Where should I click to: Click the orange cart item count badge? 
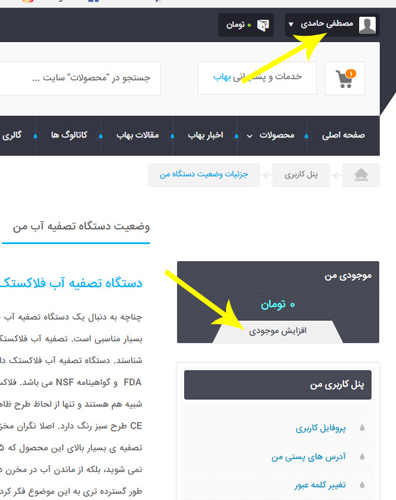coord(351,73)
